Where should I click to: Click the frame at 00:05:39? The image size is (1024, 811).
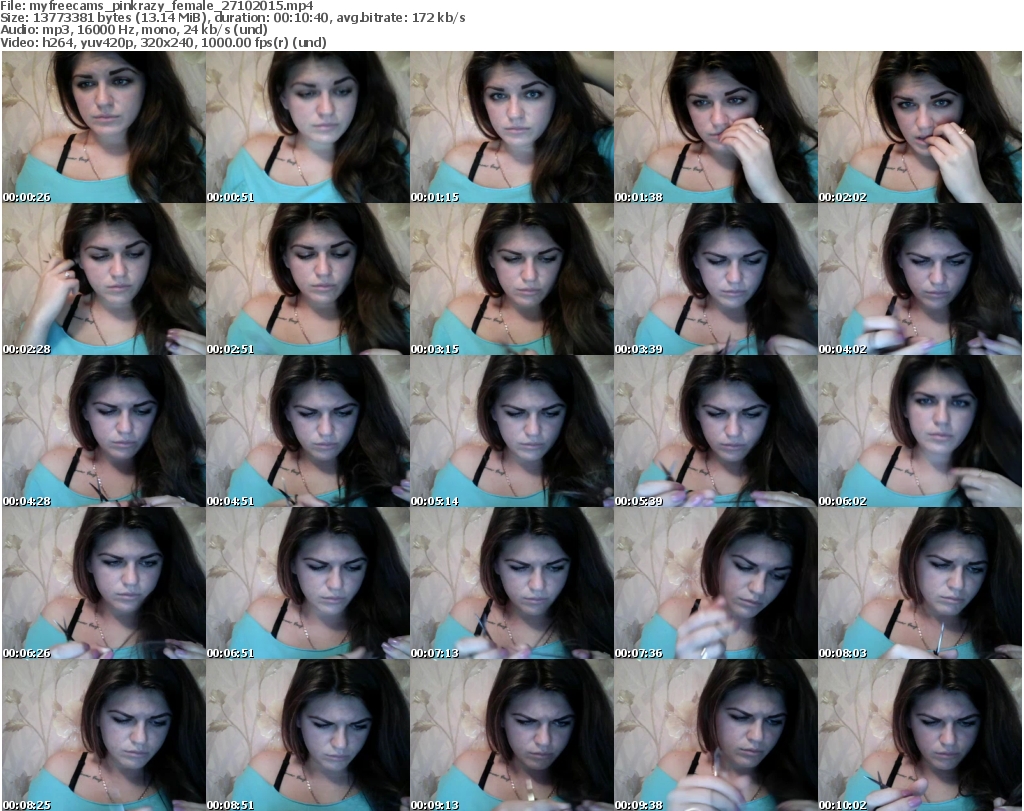(716, 432)
